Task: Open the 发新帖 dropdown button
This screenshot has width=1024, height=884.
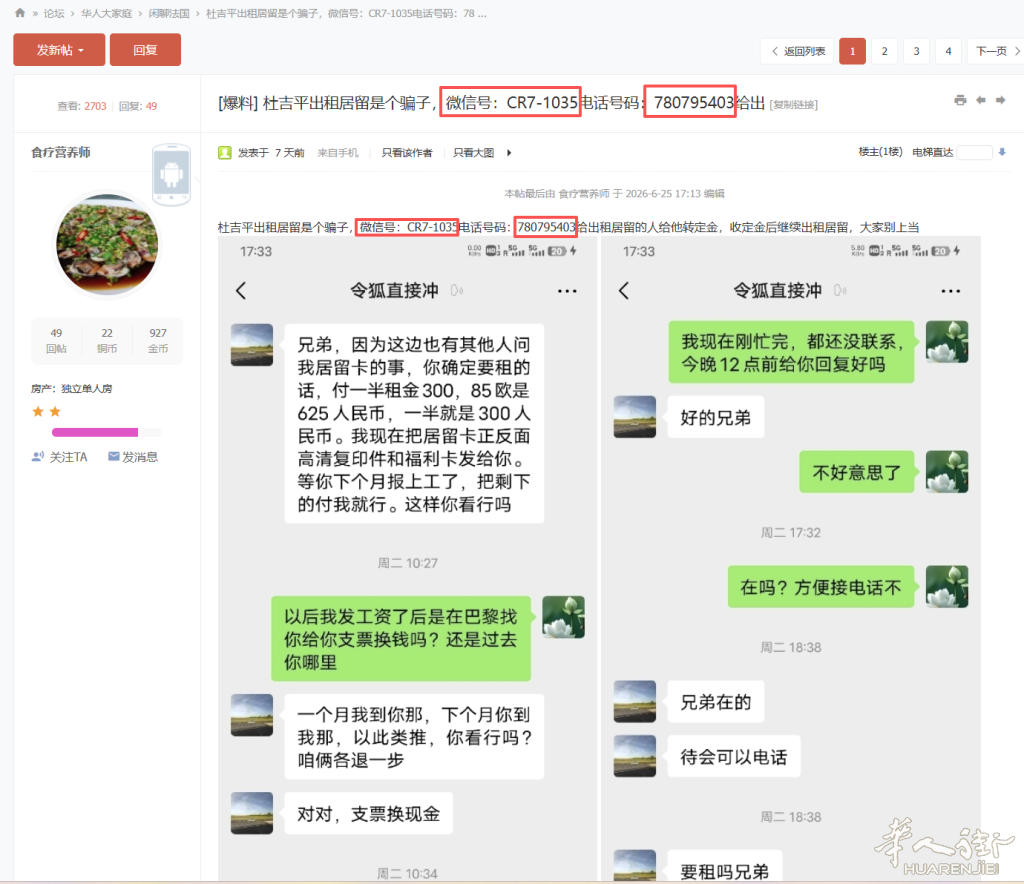Action: 59,50
